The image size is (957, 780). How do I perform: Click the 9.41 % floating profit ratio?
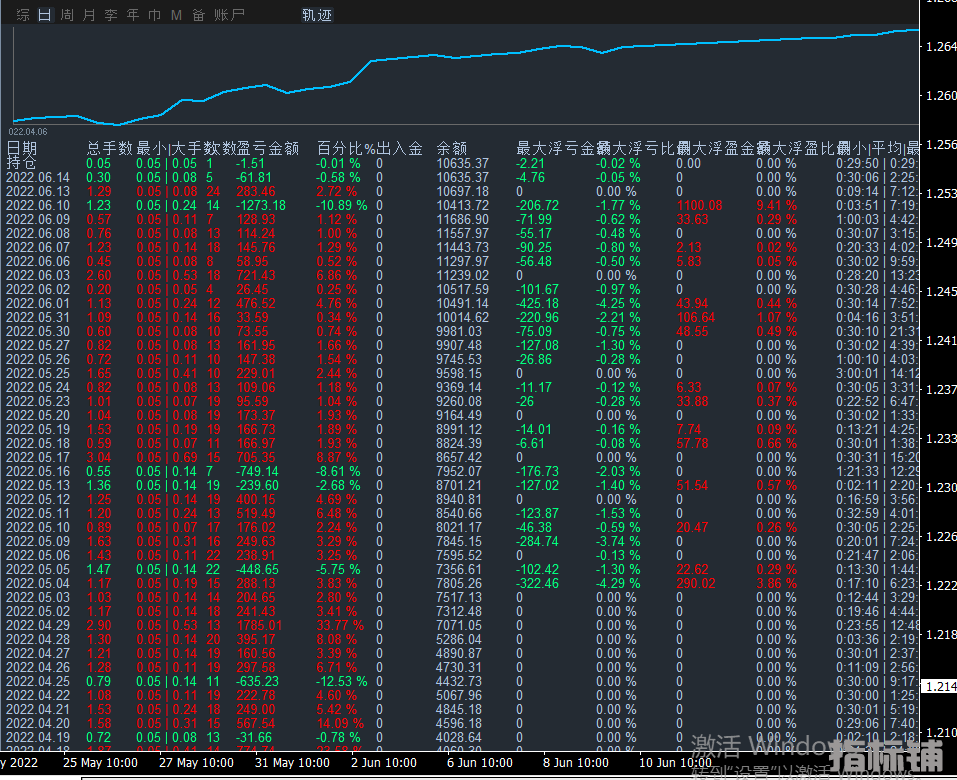click(777, 206)
